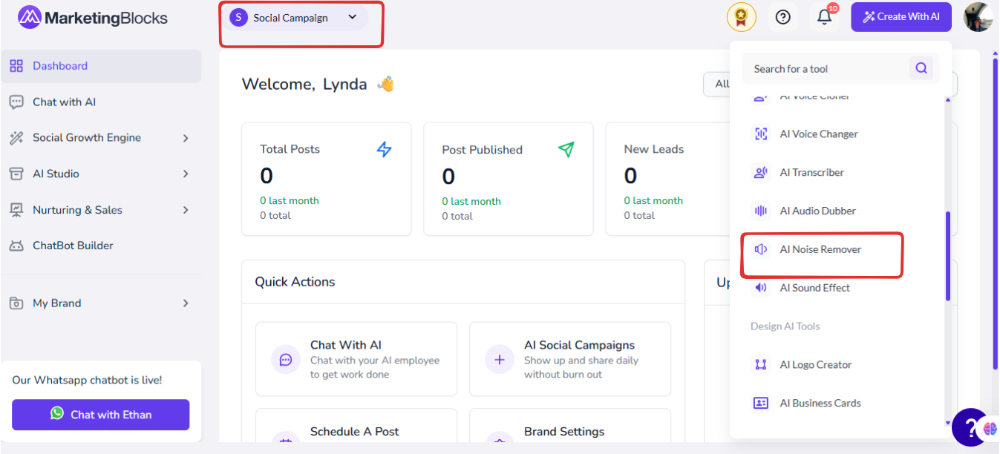This screenshot has height=454, width=1000.
Task: Click the Search for a tool field
Action: tap(840, 68)
